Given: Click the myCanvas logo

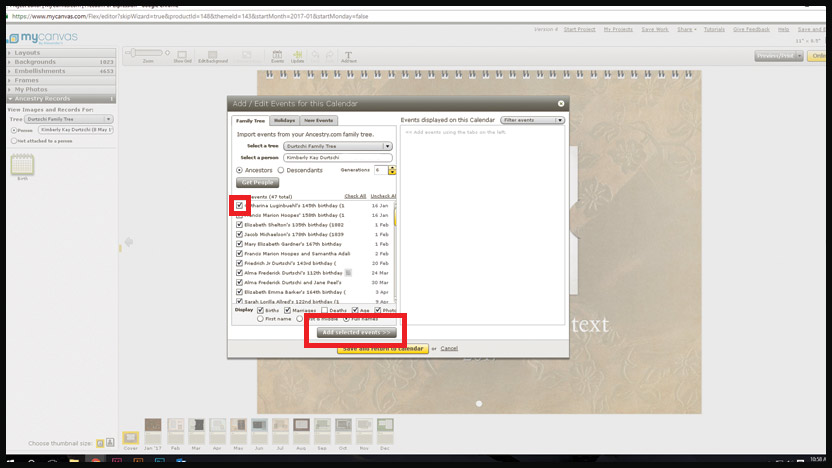Looking at the screenshot, I should point(42,38).
